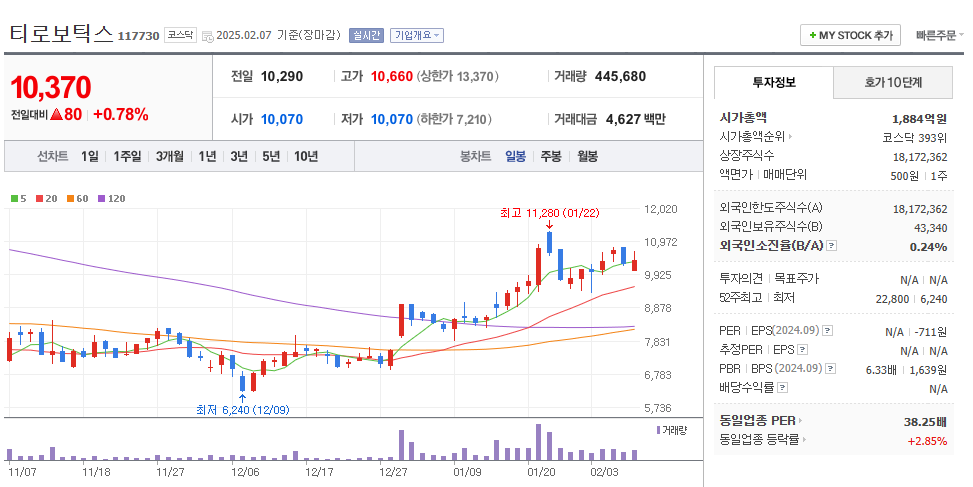
Task: Click the 상한가 13,370 text
Action: click(457, 76)
